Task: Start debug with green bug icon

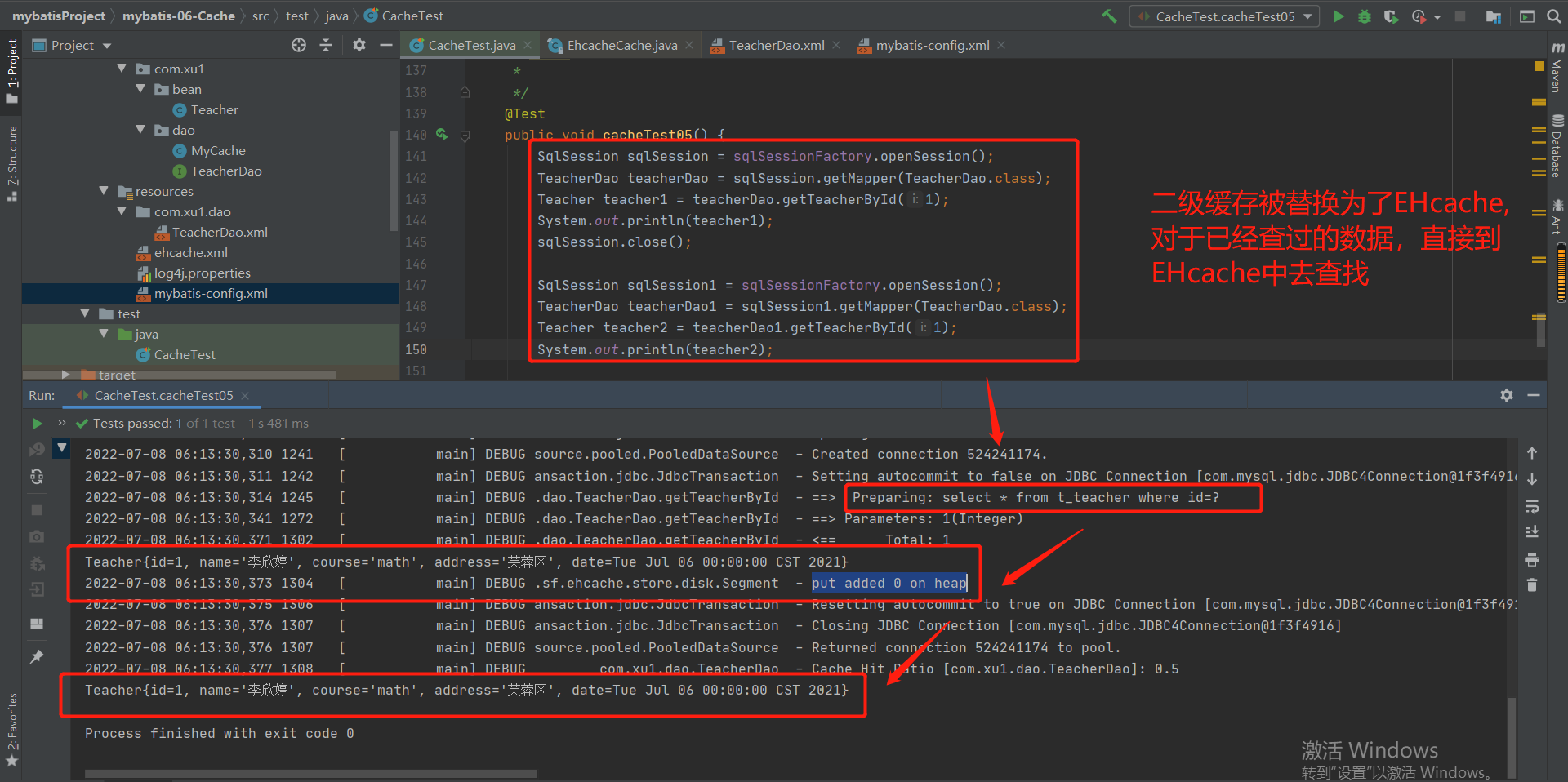Action: pos(1365,16)
